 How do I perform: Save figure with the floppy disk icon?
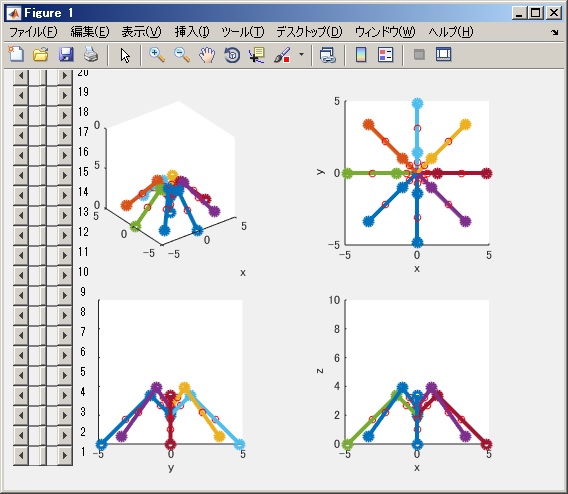[66, 55]
